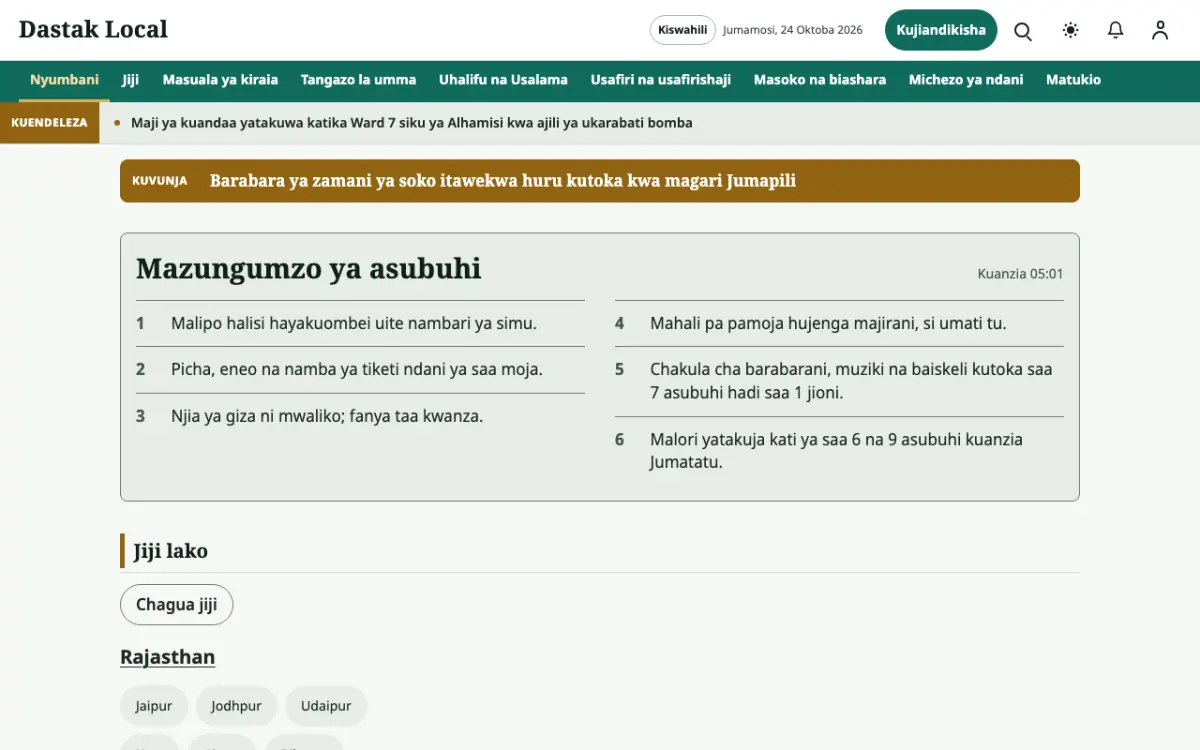1200x750 pixels.
Task: Select the Jaipur city chip
Action: pyautogui.click(x=154, y=706)
